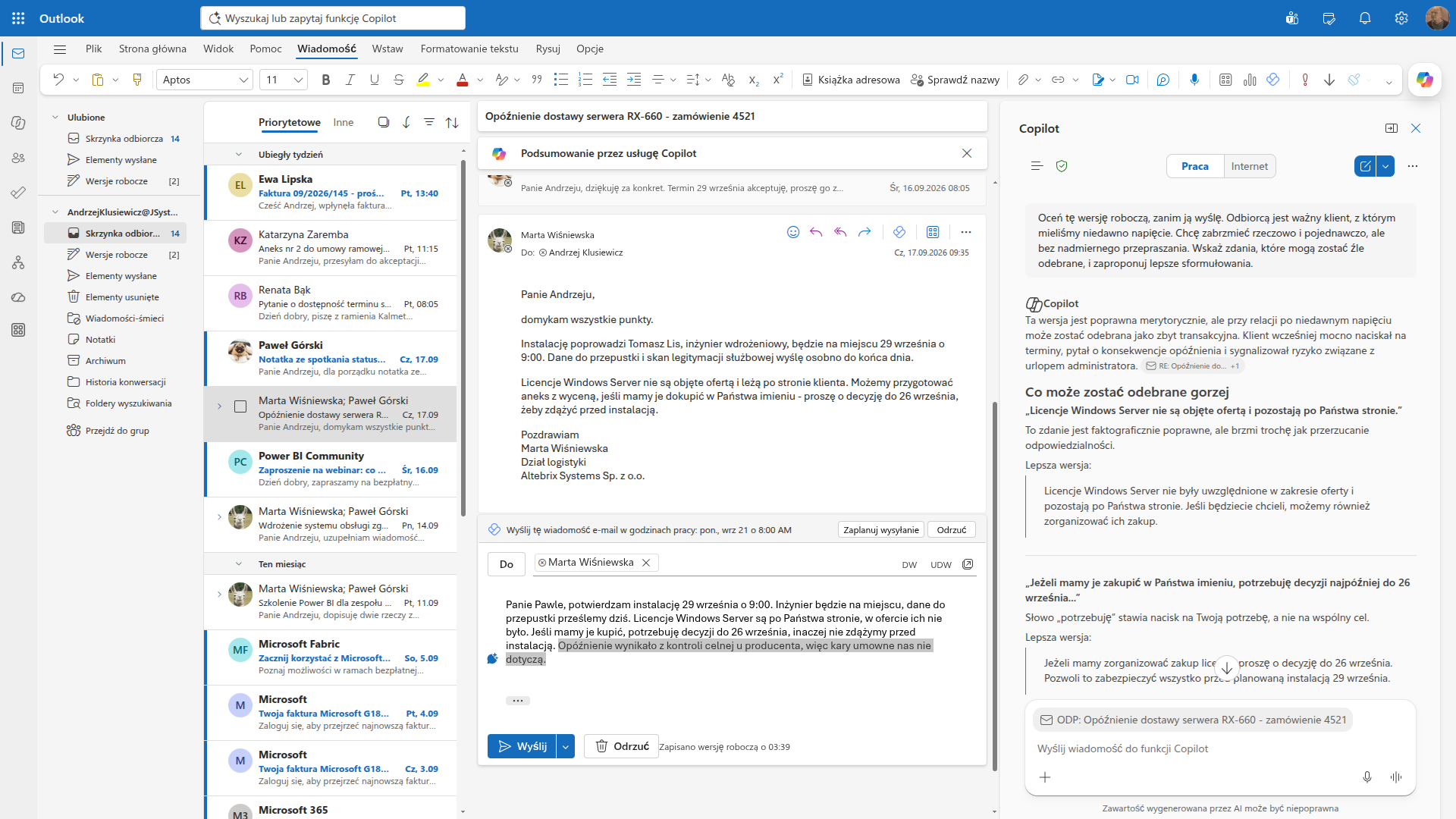Toggle the navigation pane hamburger menu
The width and height of the screenshot is (1456, 819).
60,49
